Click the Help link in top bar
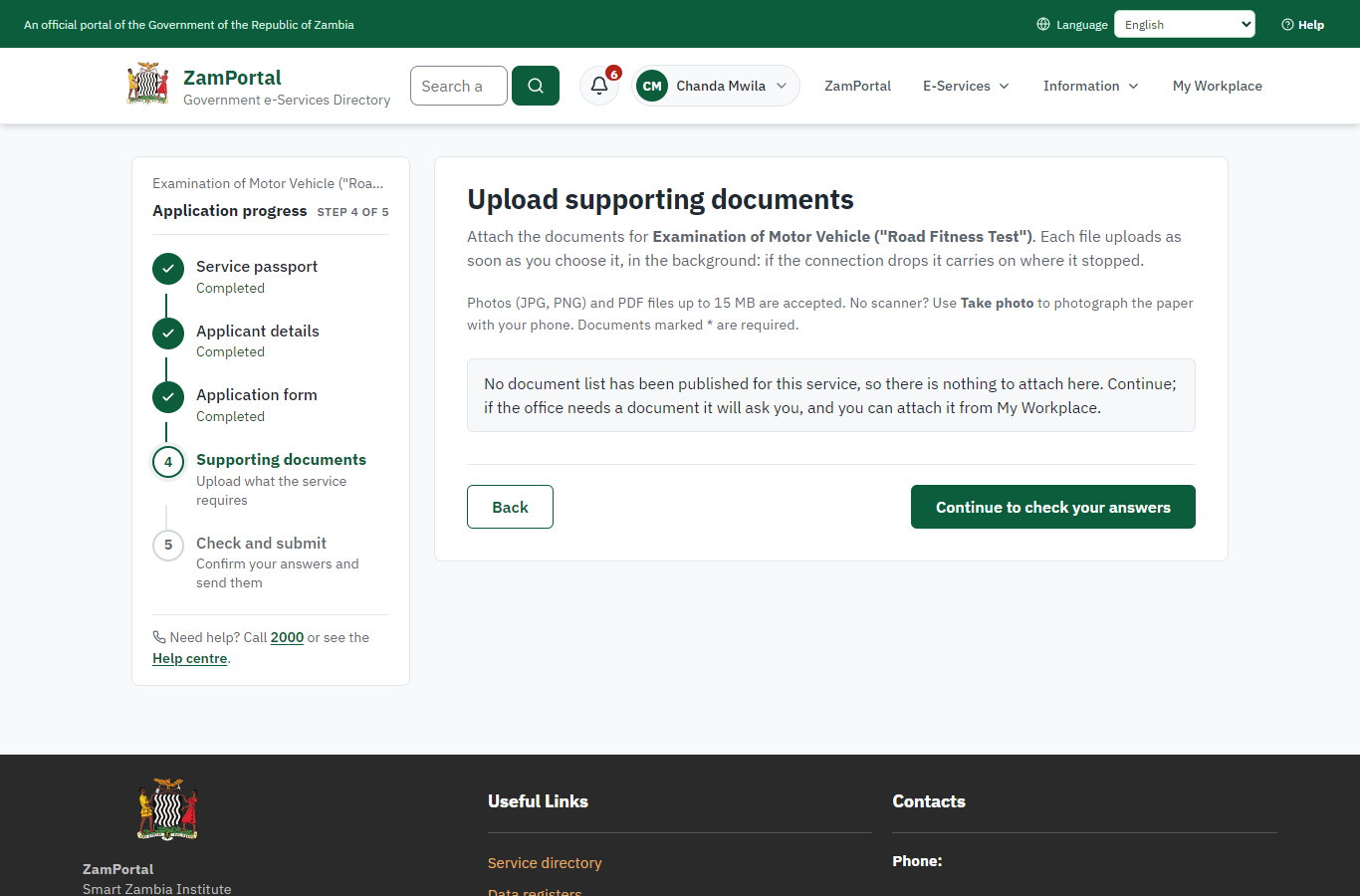This screenshot has height=896, width=1360. (1303, 25)
